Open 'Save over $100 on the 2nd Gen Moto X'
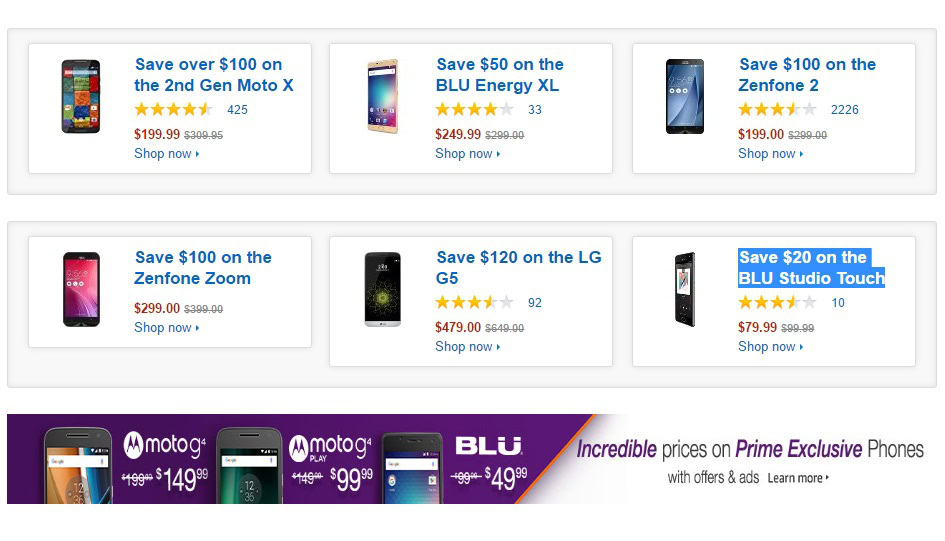Image resolution: width=945 pixels, height=541 pixels. coord(214,75)
